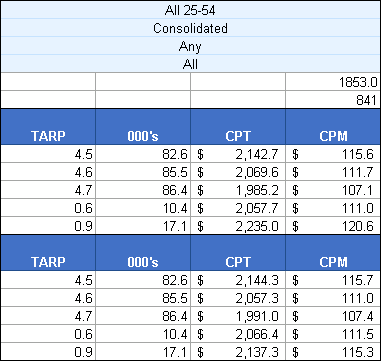The image size is (381, 361).
Task: Select 000's value 17.1 in 2,235.0 row
Action: pyautogui.click(x=143, y=226)
